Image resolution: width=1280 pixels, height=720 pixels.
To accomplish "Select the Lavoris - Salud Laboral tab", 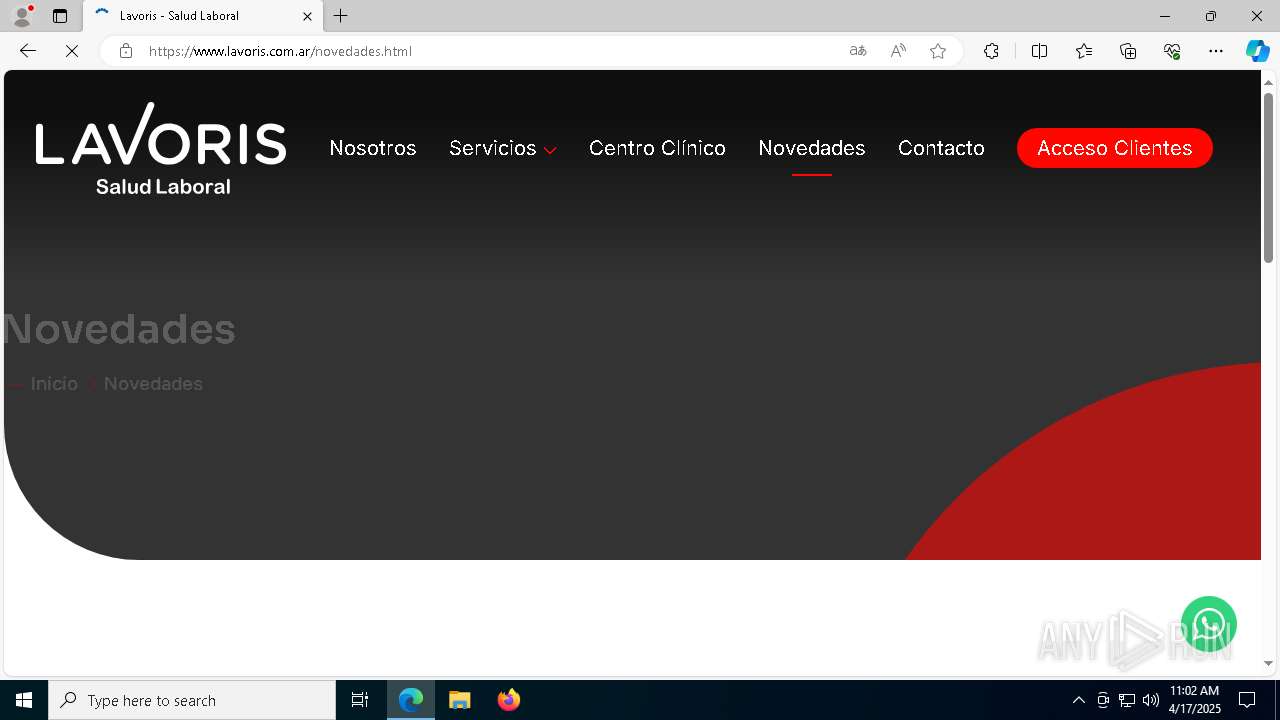I will (x=203, y=16).
